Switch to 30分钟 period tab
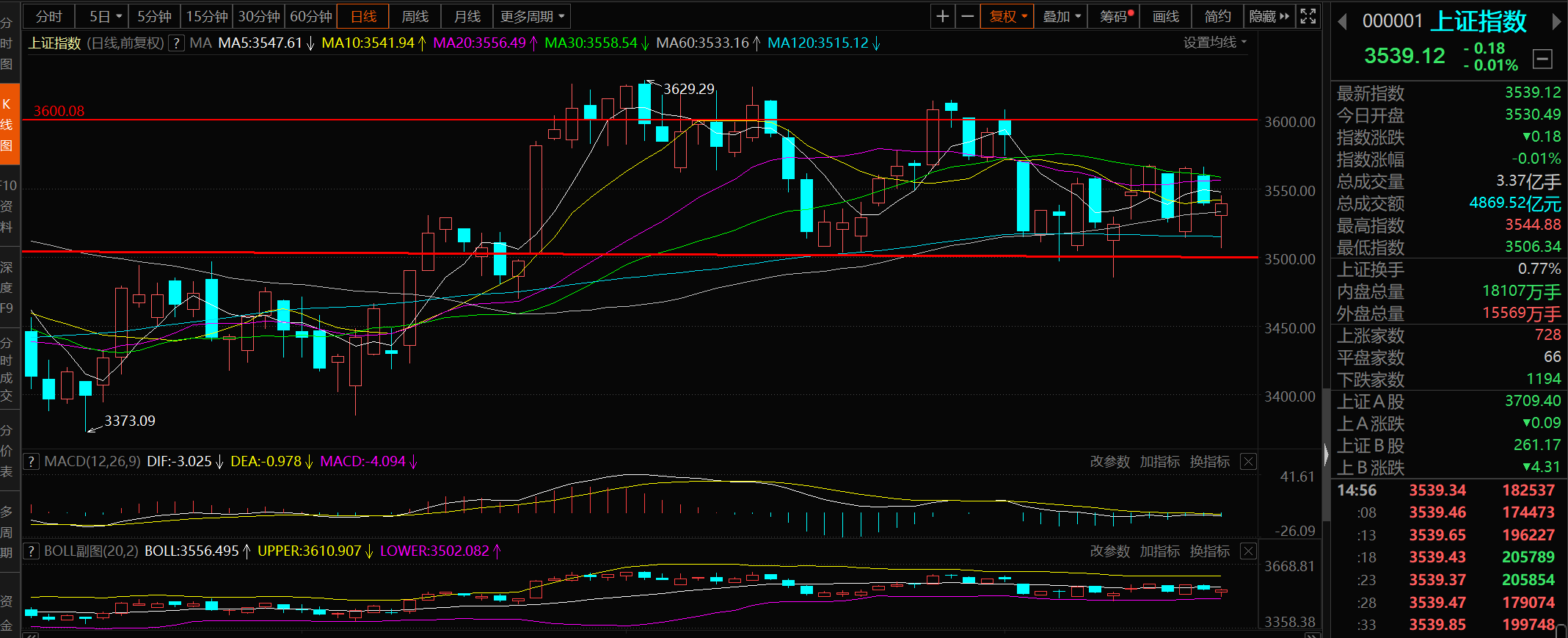 [x=259, y=16]
